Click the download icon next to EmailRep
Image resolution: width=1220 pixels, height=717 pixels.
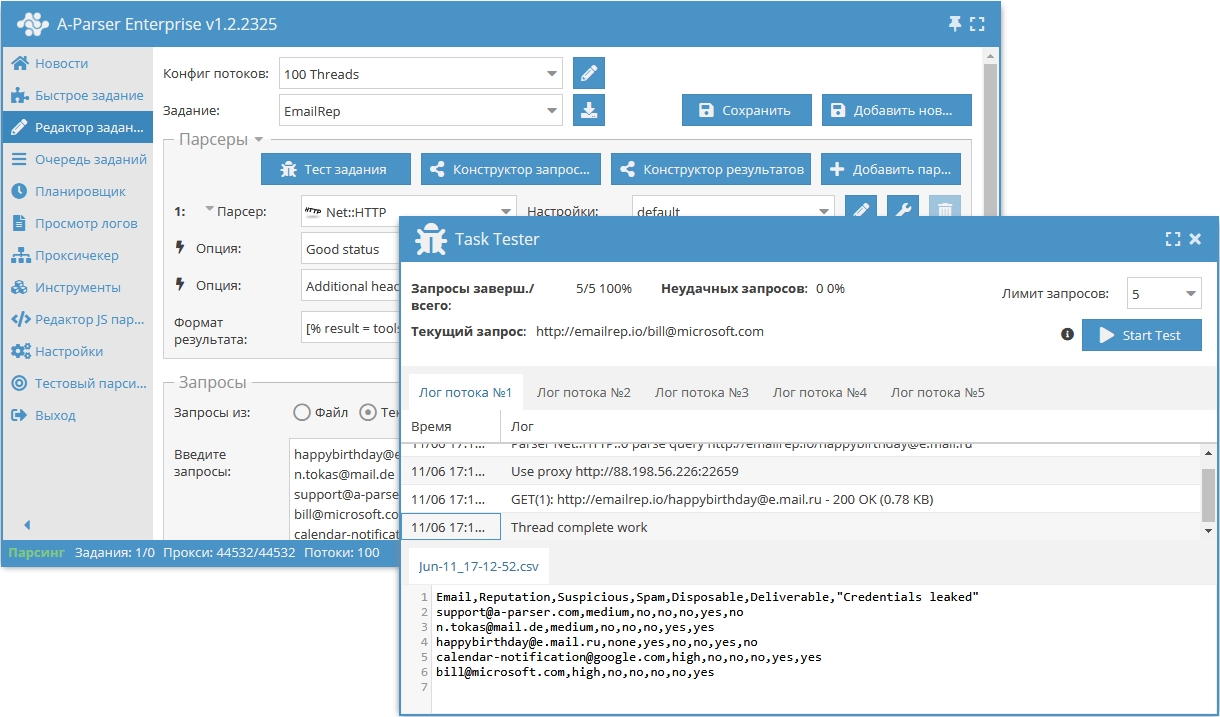click(589, 110)
